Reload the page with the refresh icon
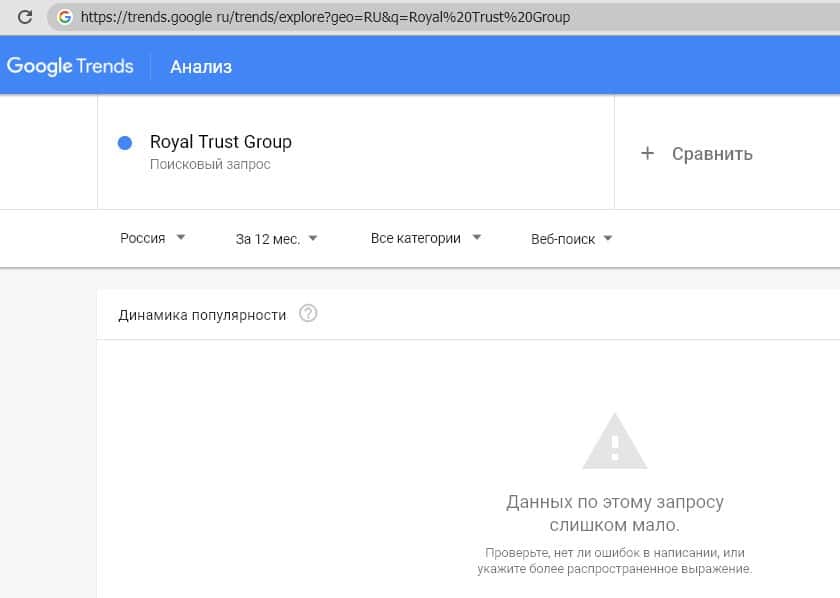Screen dimensions: 840x598 pos(25,17)
